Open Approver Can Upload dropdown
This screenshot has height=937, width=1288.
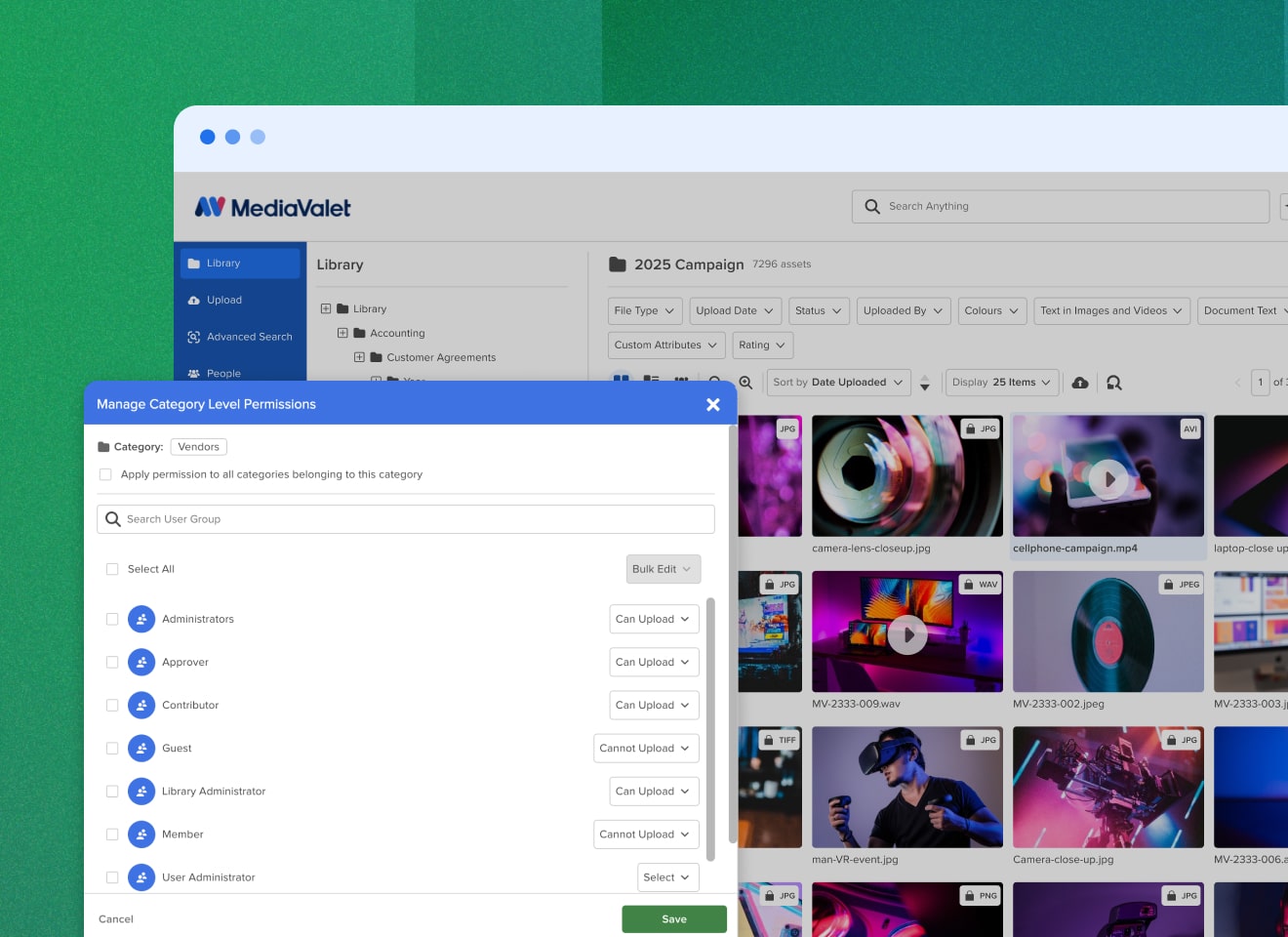coord(654,662)
